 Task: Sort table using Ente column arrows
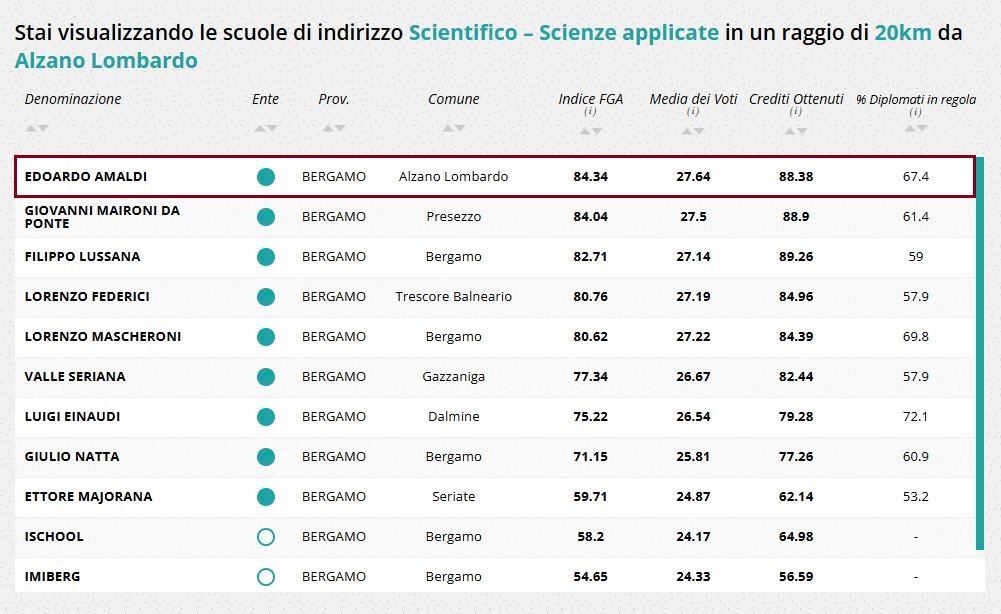pos(266,128)
